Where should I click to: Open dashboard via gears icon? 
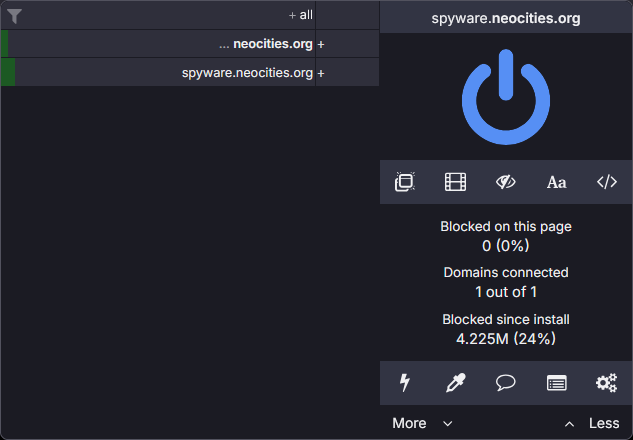tap(607, 383)
